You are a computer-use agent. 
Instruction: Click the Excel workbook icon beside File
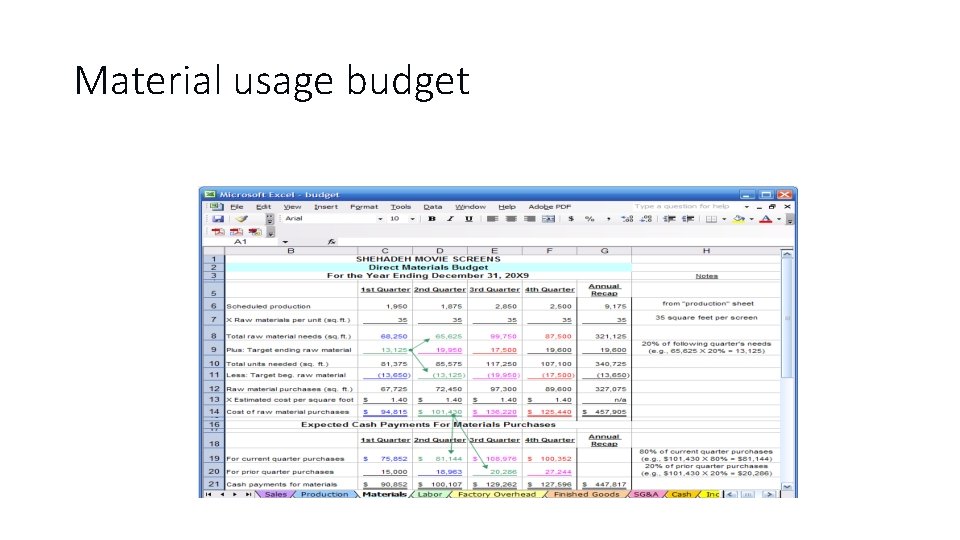tap(216, 207)
